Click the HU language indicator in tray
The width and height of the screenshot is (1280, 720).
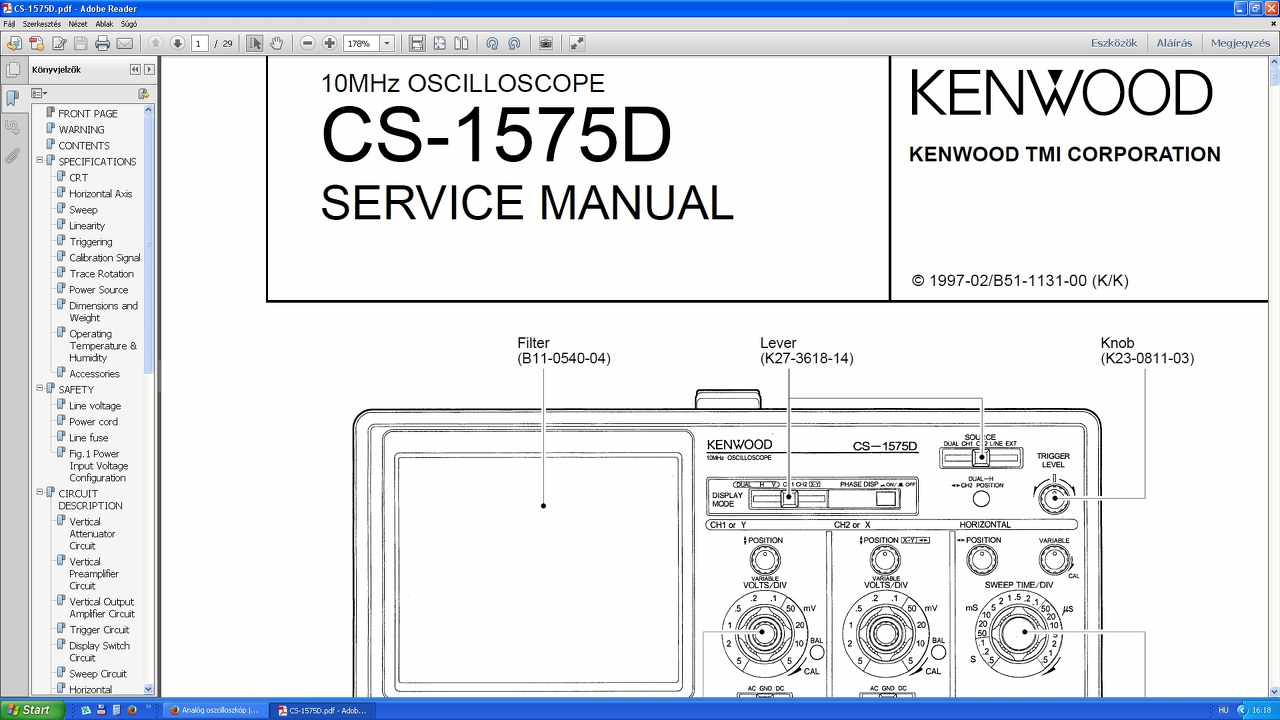(1223, 710)
